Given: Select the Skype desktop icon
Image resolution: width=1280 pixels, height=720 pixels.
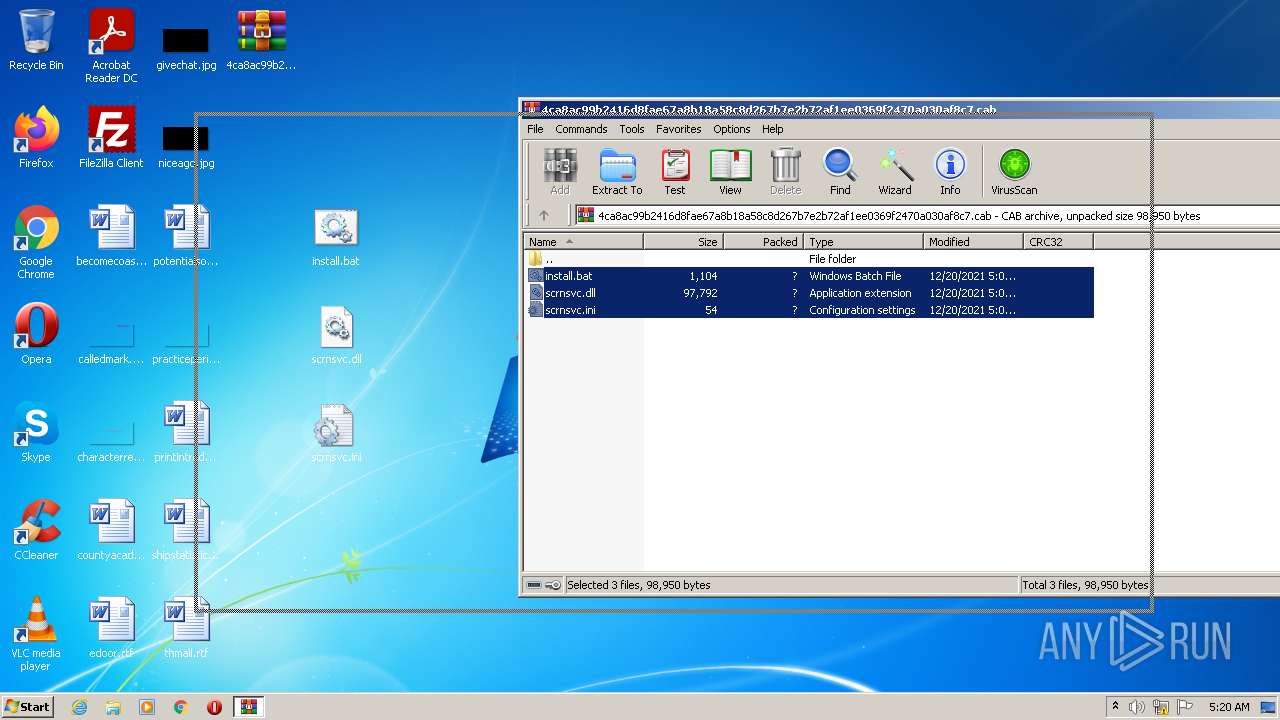Looking at the screenshot, I should pyautogui.click(x=36, y=432).
